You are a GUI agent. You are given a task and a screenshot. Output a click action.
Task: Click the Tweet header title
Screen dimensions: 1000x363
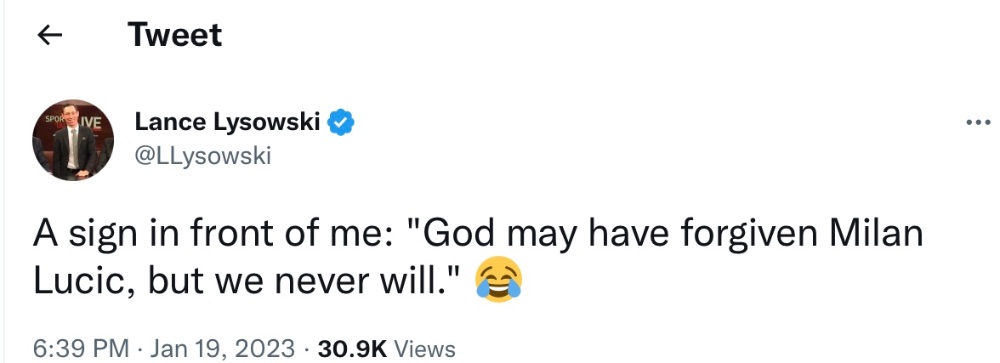(x=175, y=34)
